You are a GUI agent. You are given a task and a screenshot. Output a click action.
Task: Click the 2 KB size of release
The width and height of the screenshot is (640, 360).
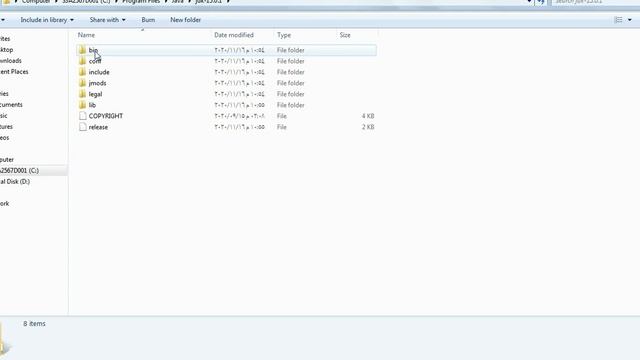(x=368, y=127)
